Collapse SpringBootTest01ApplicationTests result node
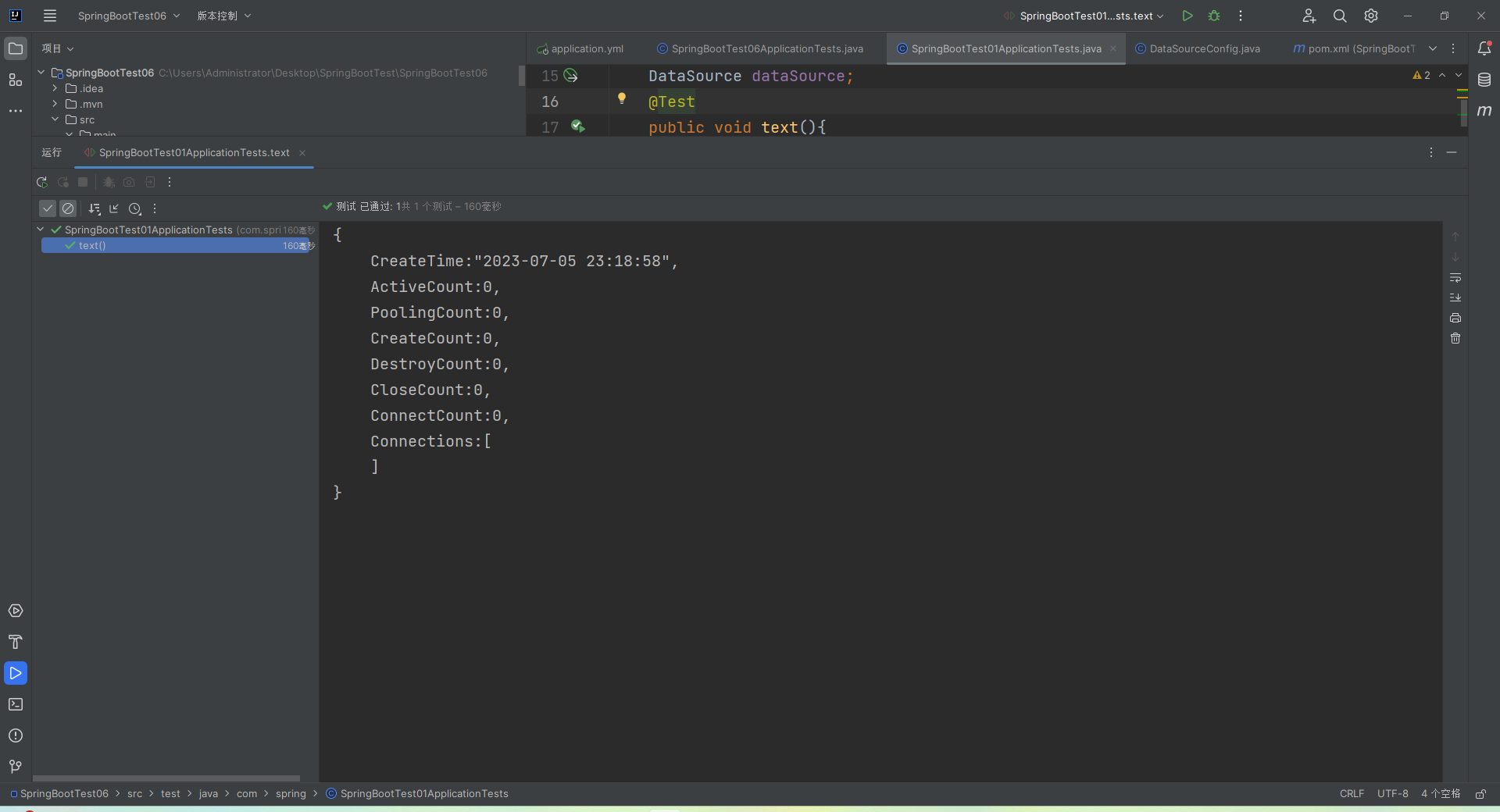The image size is (1500, 812). click(41, 230)
